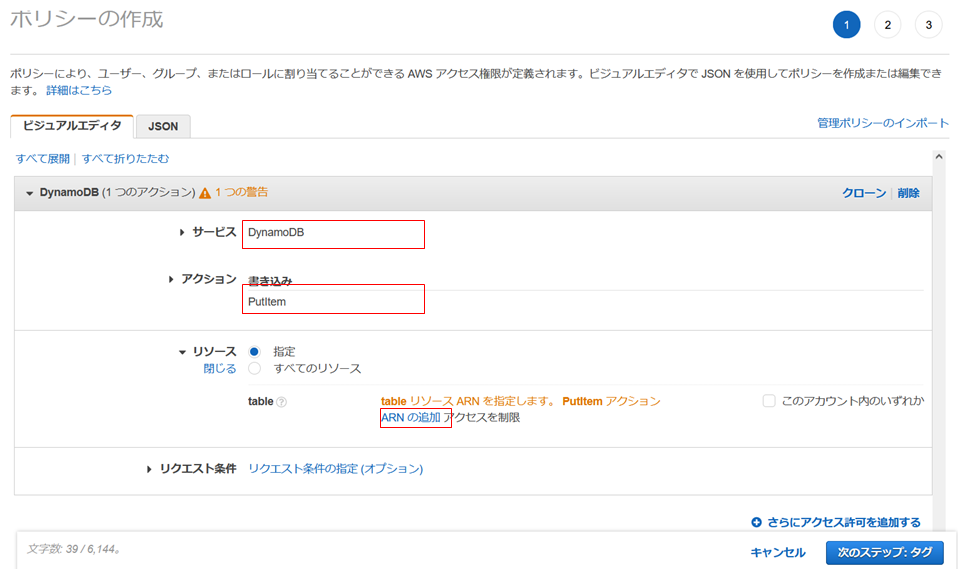Open the 詳細はこちら link
Image resolution: width=958 pixels, height=569 pixels.
pos(79,90)
